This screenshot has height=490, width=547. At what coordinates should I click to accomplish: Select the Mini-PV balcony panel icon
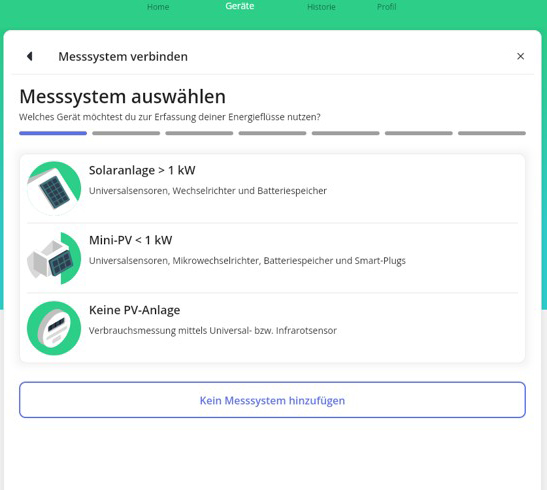[x=54, y=258]
